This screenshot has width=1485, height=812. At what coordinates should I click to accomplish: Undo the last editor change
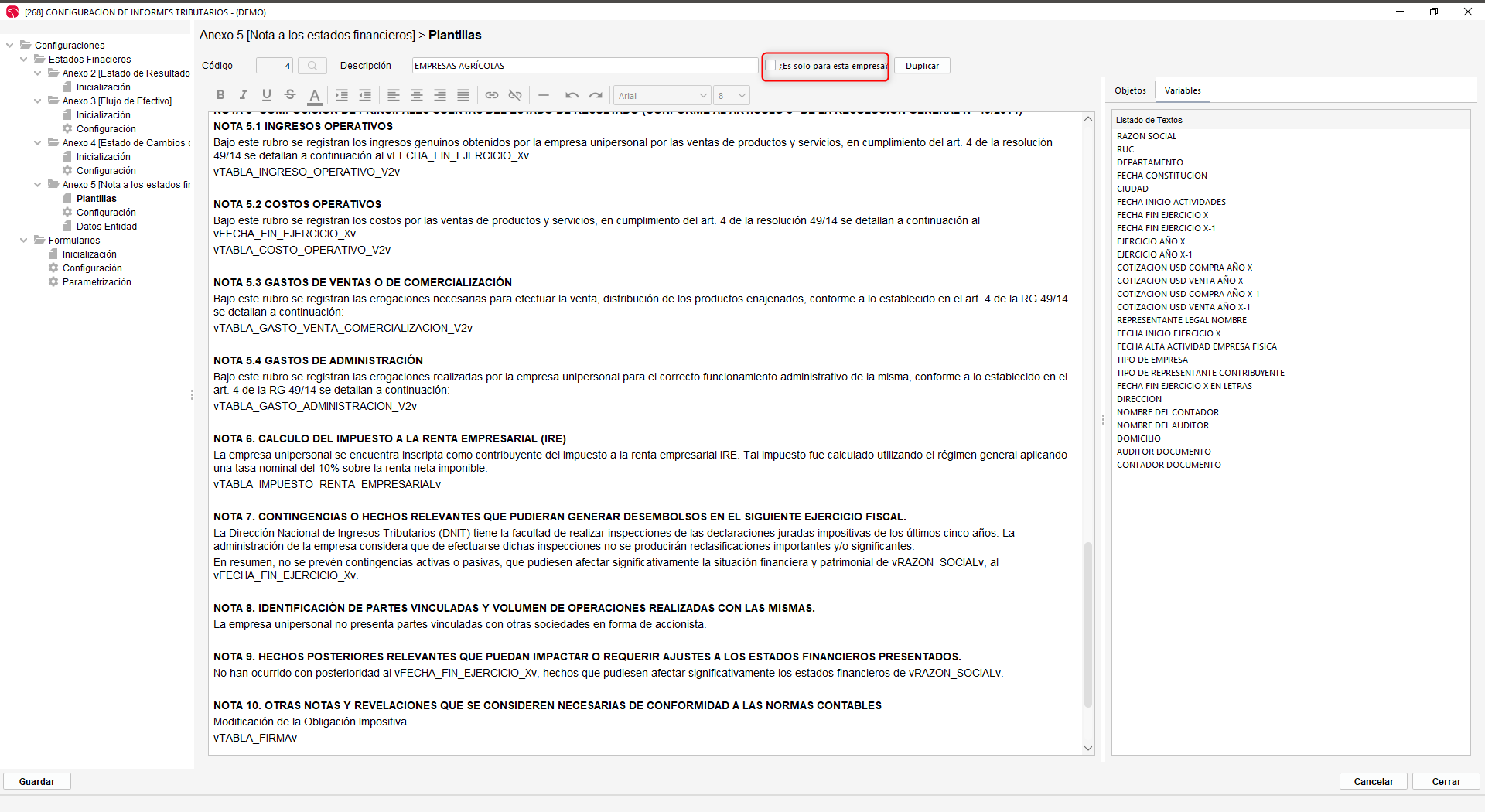point(572,95)
